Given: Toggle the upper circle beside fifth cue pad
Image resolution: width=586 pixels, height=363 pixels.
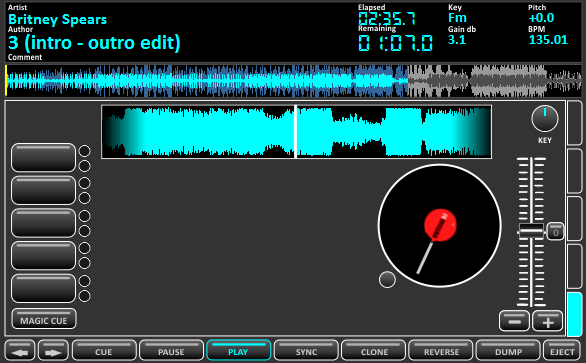Looking at the screenshot, I should tap(85, 281).
